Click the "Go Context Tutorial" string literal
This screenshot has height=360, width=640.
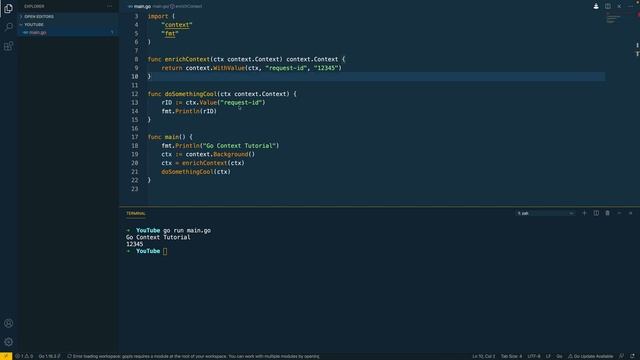(x=240, y=146)
